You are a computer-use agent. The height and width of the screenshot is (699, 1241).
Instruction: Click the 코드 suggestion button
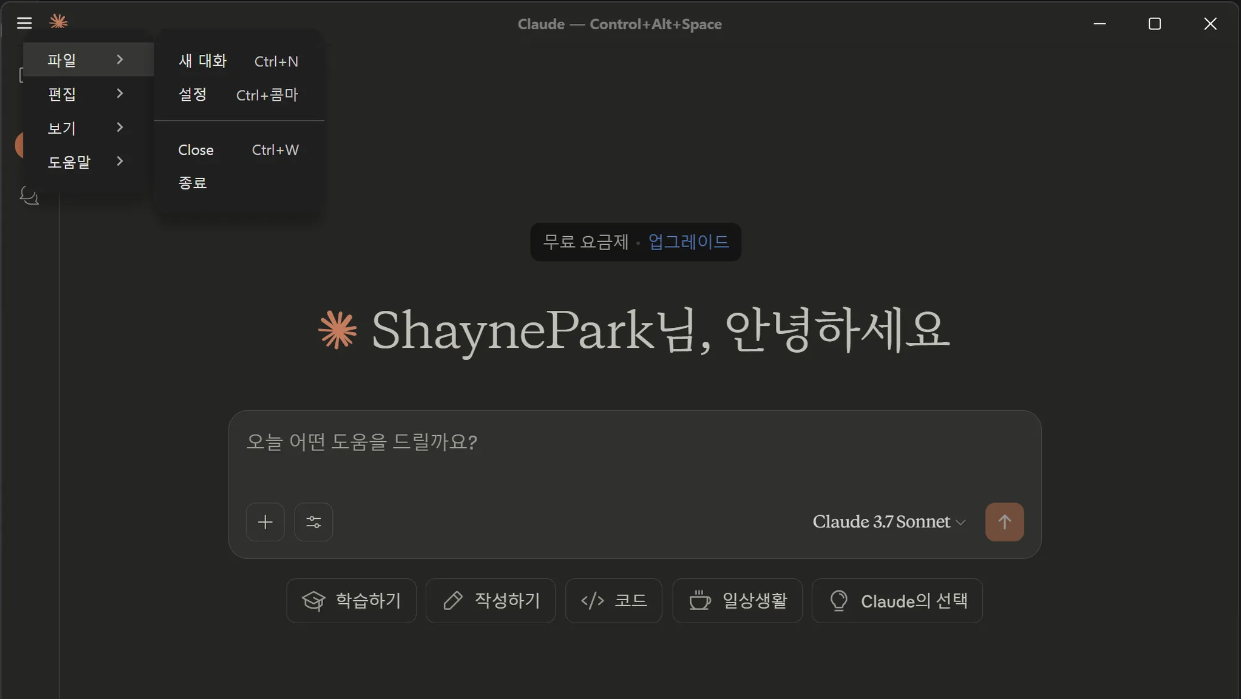[614, 601]
